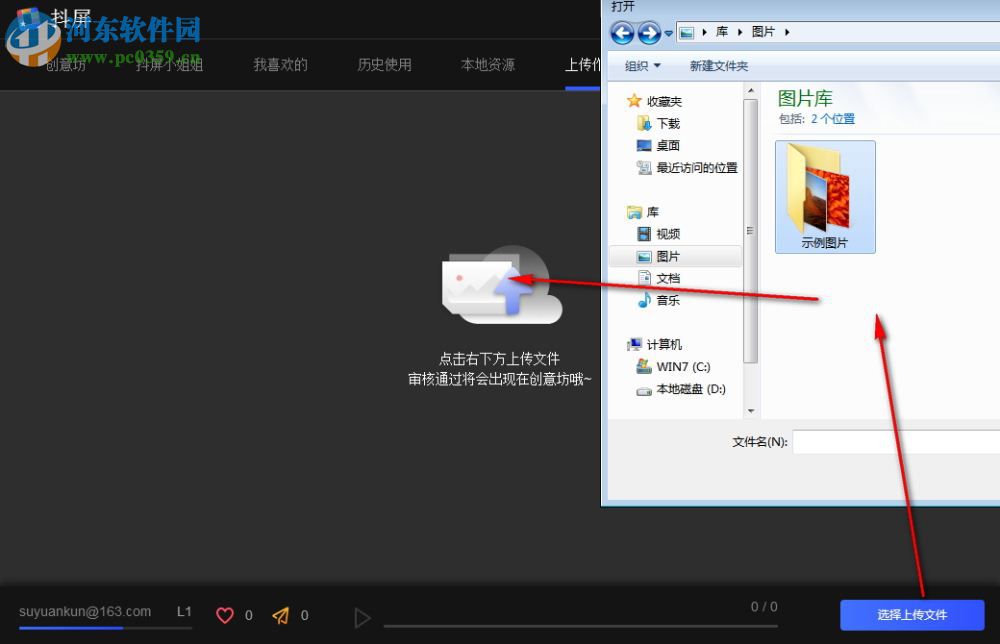Select the 音乐 library in the sidebar
Image resolution: width=1000 pixels, height=644 pixels.
point(666,300)
